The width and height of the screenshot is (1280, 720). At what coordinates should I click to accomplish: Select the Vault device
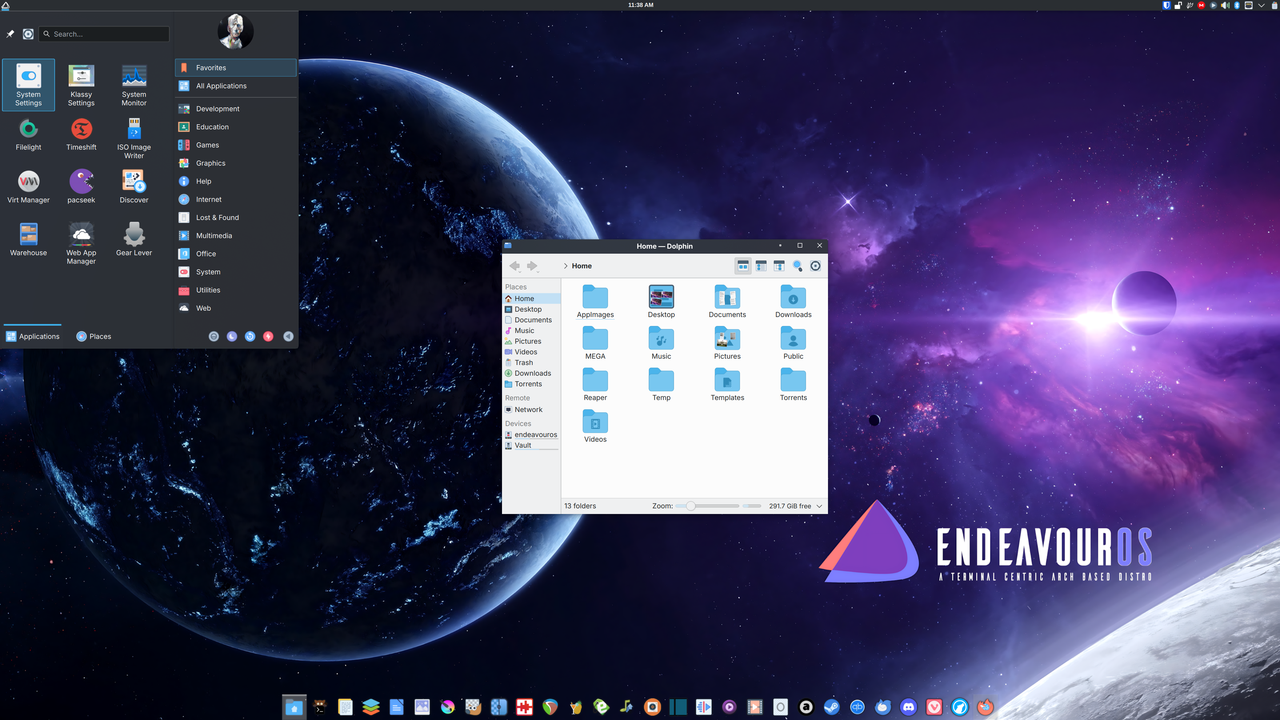pos(531,445)
